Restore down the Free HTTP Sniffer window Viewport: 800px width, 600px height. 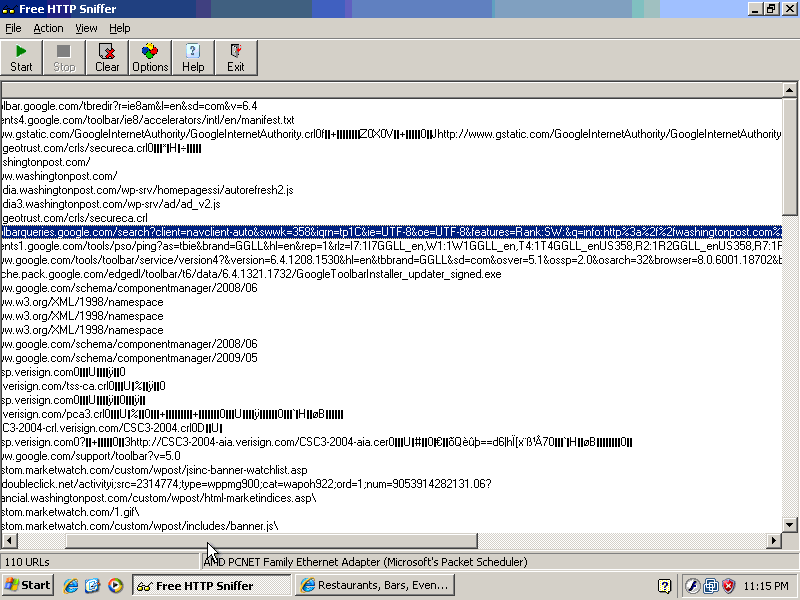771,9
